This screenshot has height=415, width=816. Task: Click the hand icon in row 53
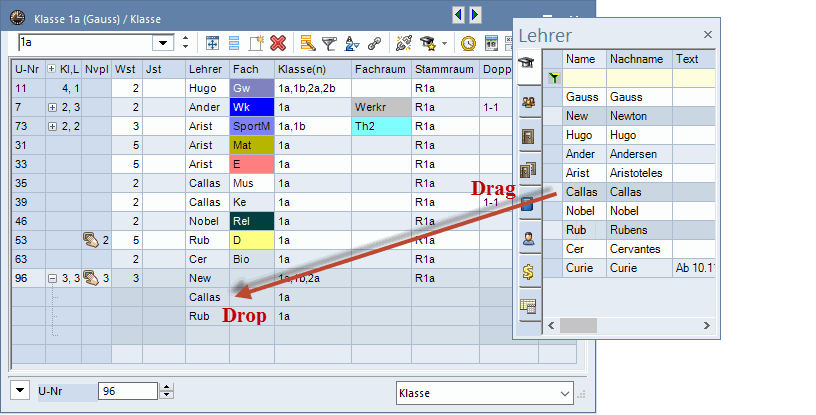[x=91, y=240]
